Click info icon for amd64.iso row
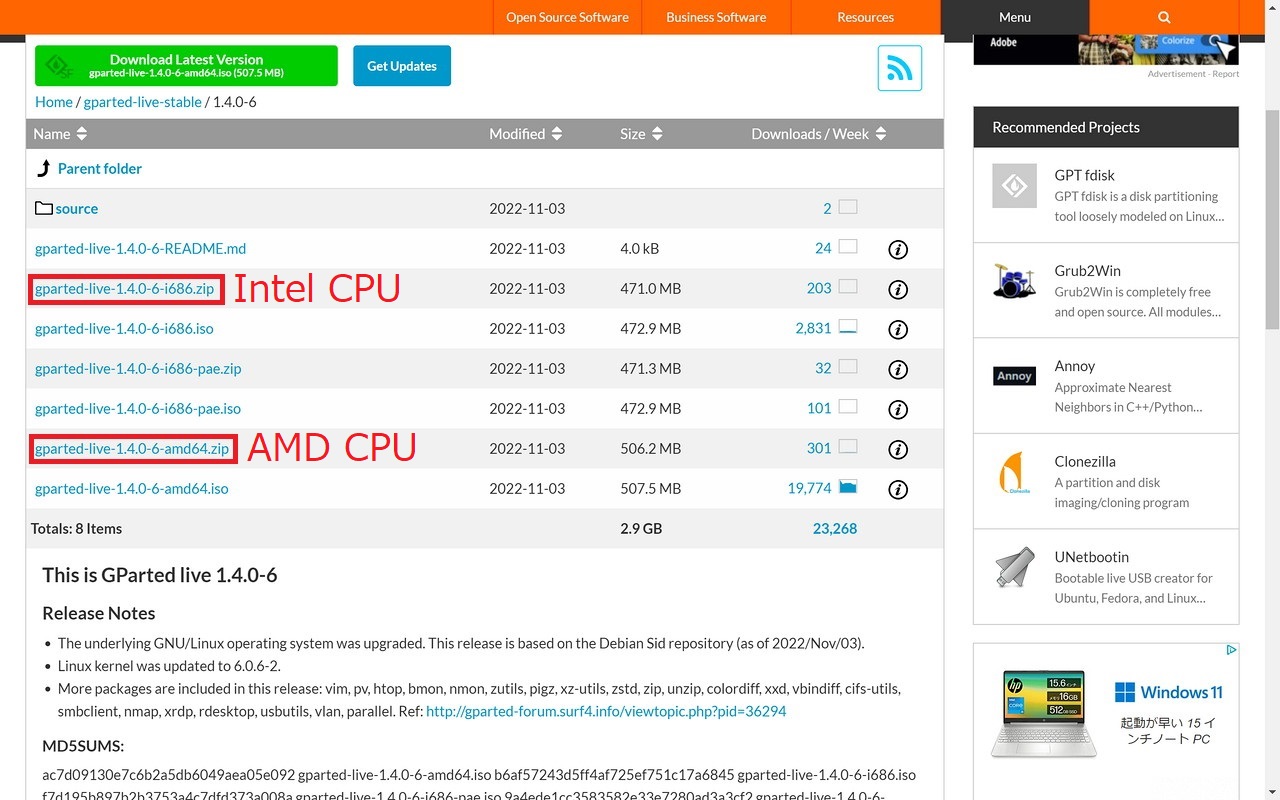This screenshot has width=1280, height=800. click(x=898, y=489)
